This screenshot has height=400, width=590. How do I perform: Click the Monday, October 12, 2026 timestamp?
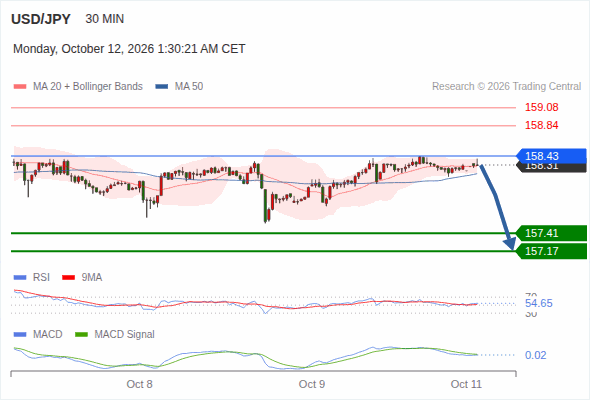(129, 49)
